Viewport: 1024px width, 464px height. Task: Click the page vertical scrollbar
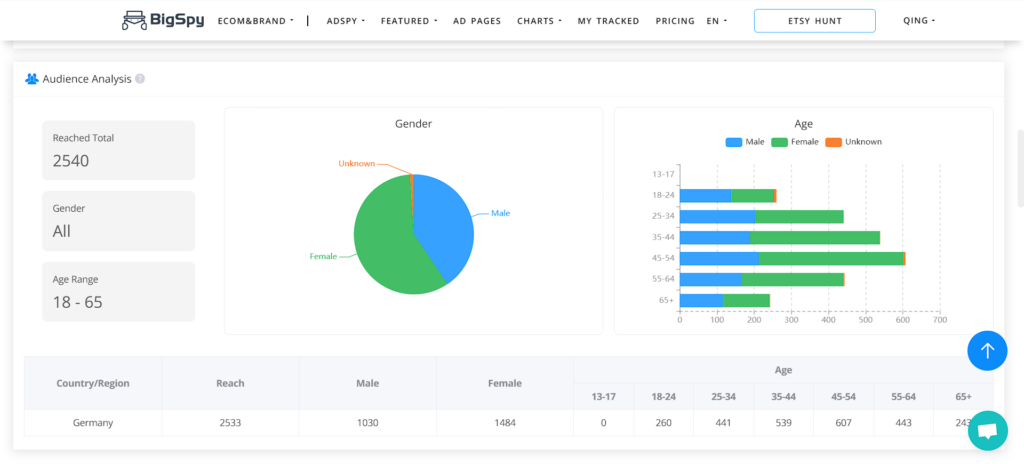1020,169
